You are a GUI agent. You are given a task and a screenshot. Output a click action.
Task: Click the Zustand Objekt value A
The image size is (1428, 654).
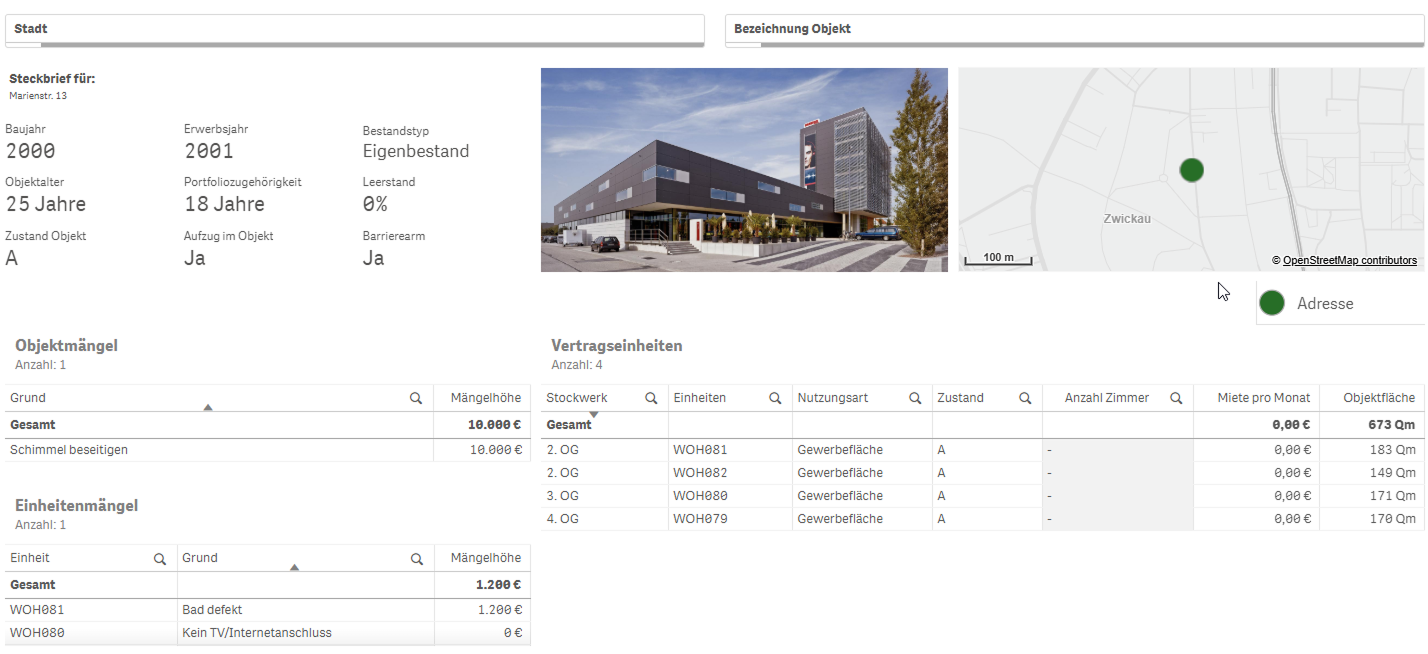(12, 258)
